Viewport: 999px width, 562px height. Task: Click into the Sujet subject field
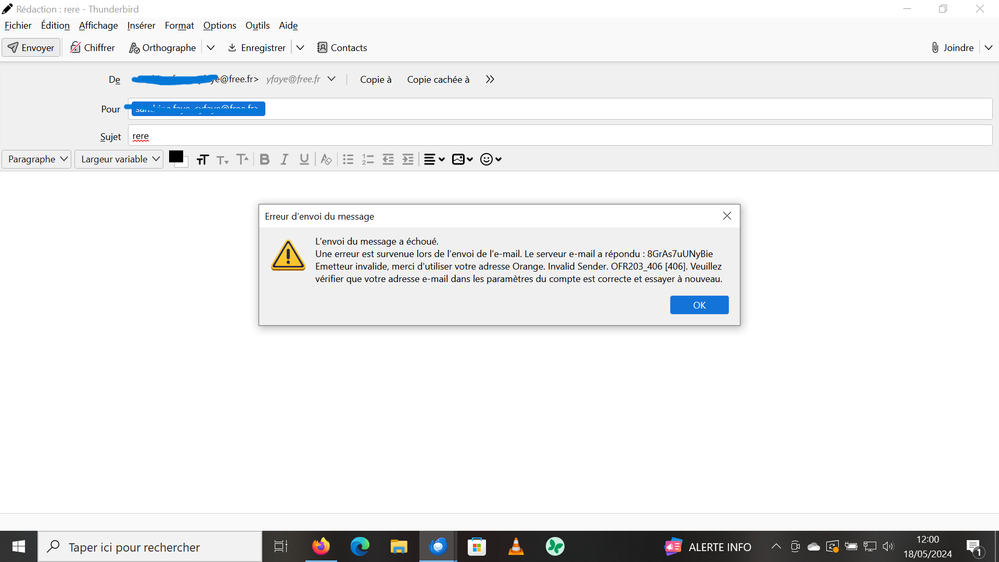click(x=560, y=136)
